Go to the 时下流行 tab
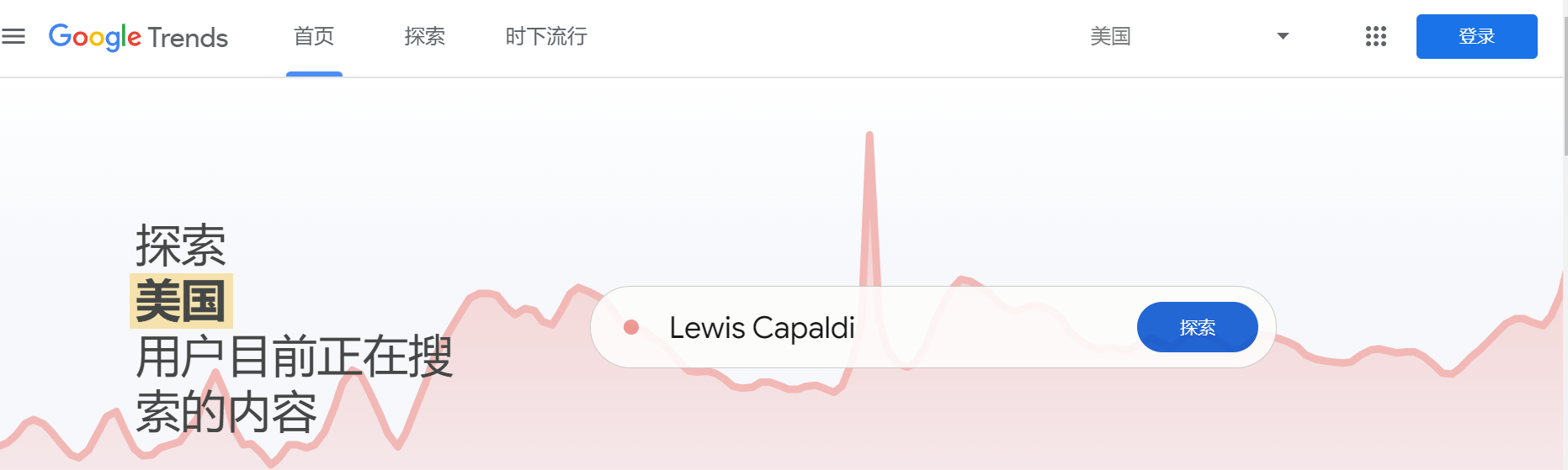 pos(546,36)
